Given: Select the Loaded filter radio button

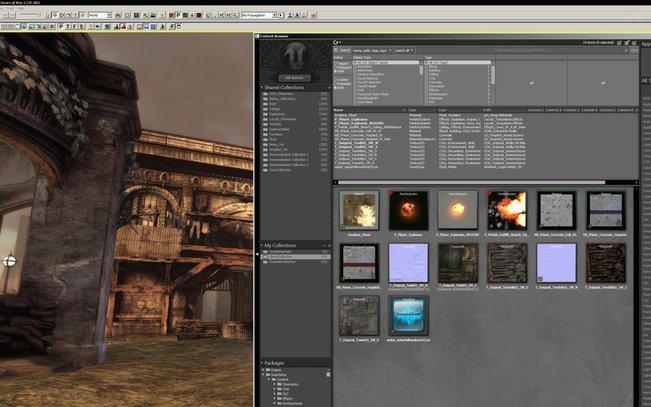Looking at the screenshot, I should click(x=335, y=80).
